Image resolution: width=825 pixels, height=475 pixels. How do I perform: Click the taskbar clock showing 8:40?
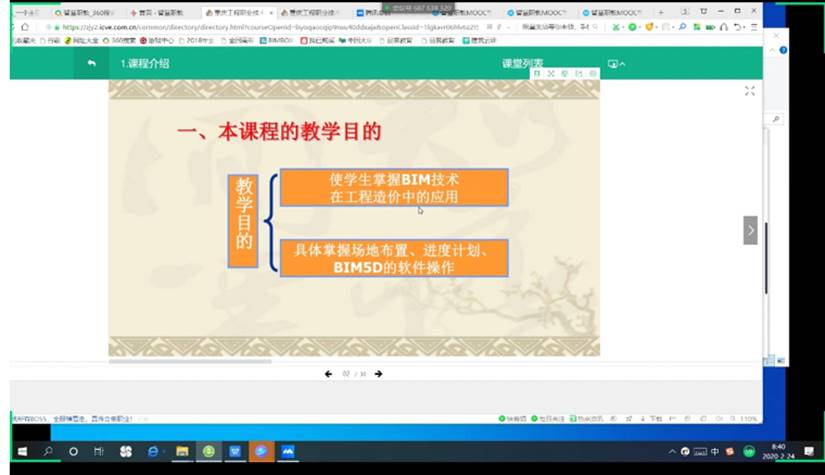(x=778, y=451)
